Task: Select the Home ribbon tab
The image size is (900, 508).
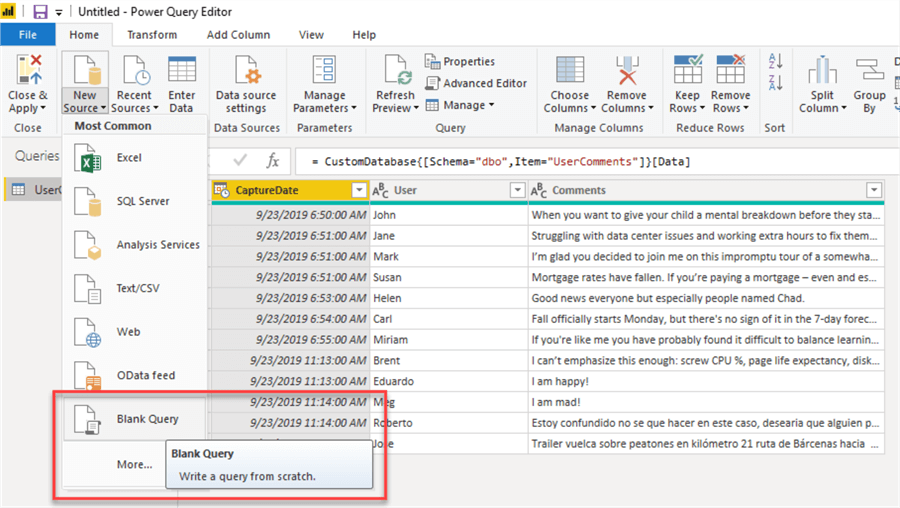Action: click(x=84, y=34)
